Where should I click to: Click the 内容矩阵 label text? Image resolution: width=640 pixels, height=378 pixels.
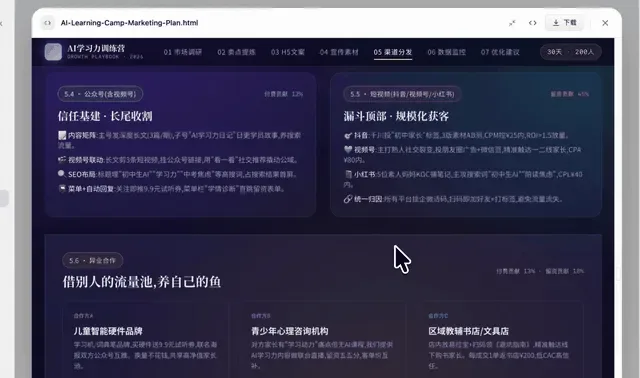(x=82, y=135)
